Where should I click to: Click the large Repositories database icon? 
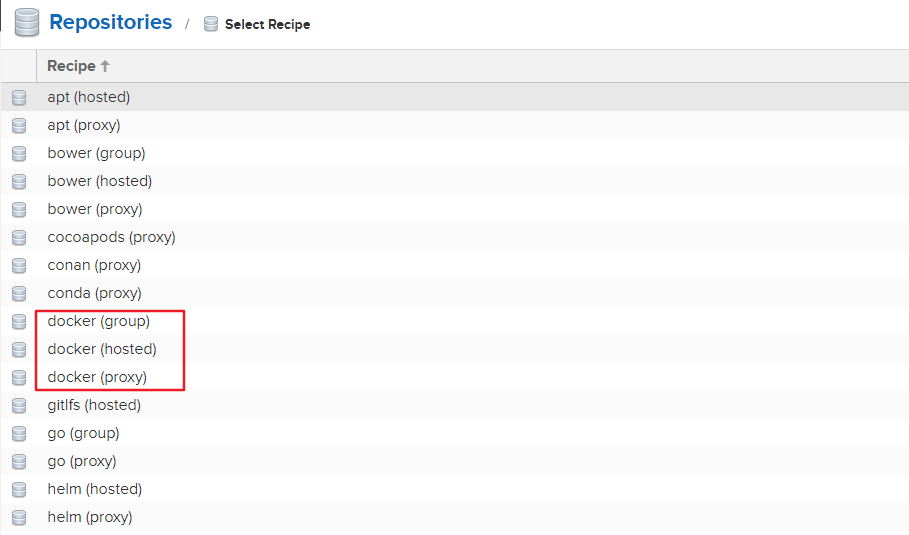(26, 22)
